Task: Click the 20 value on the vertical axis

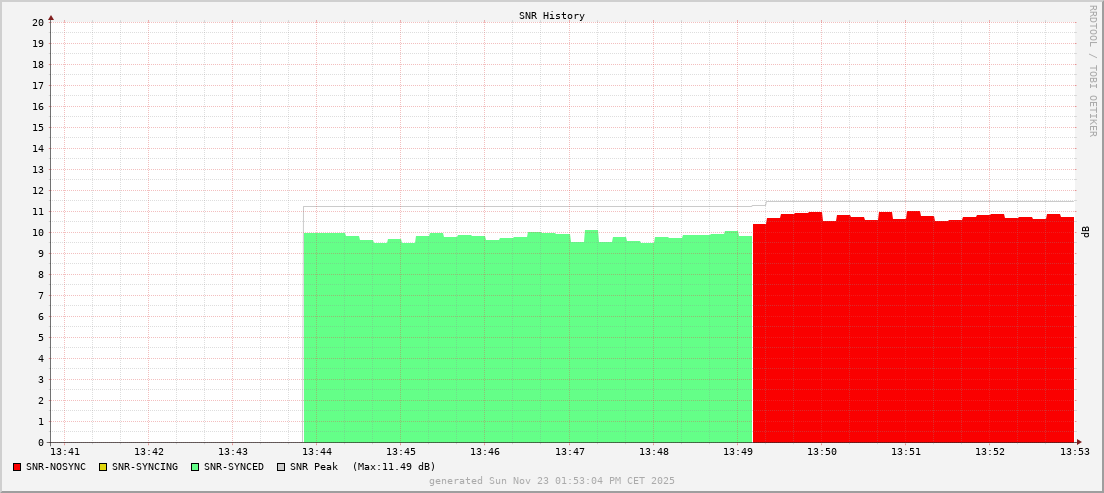Action: pos(37,22)
